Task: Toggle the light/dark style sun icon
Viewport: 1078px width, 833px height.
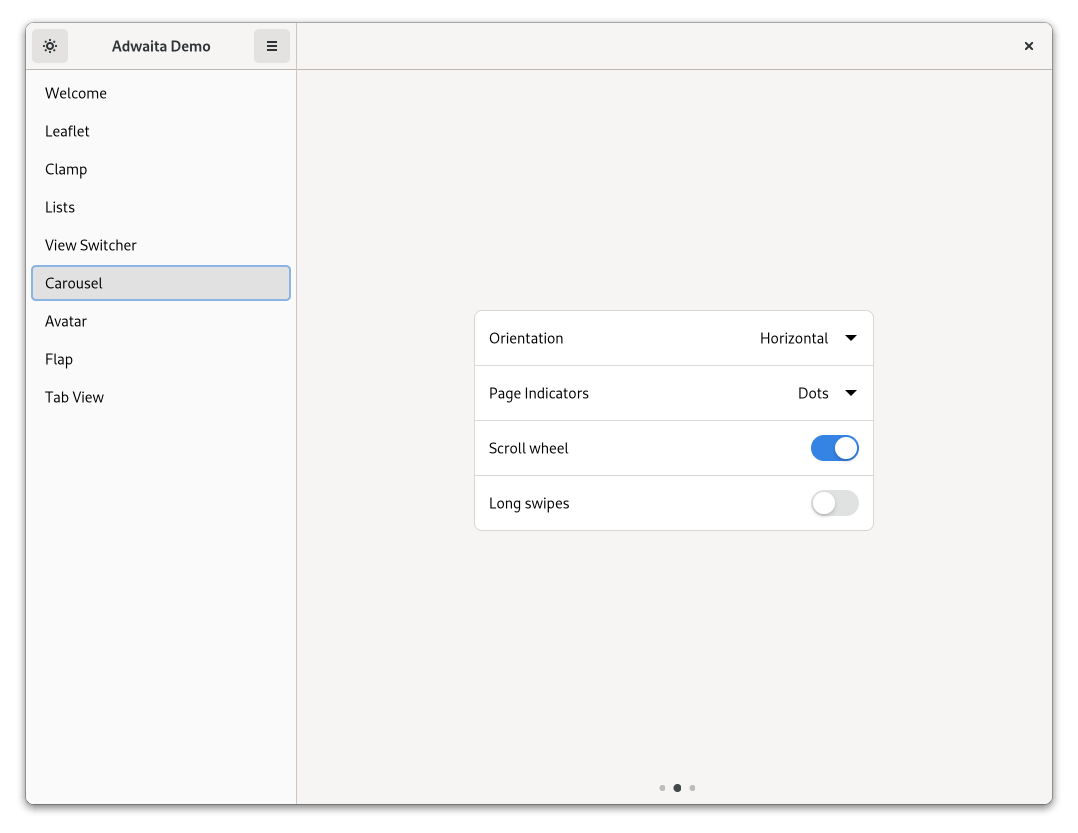Action: tap(50, 46)
